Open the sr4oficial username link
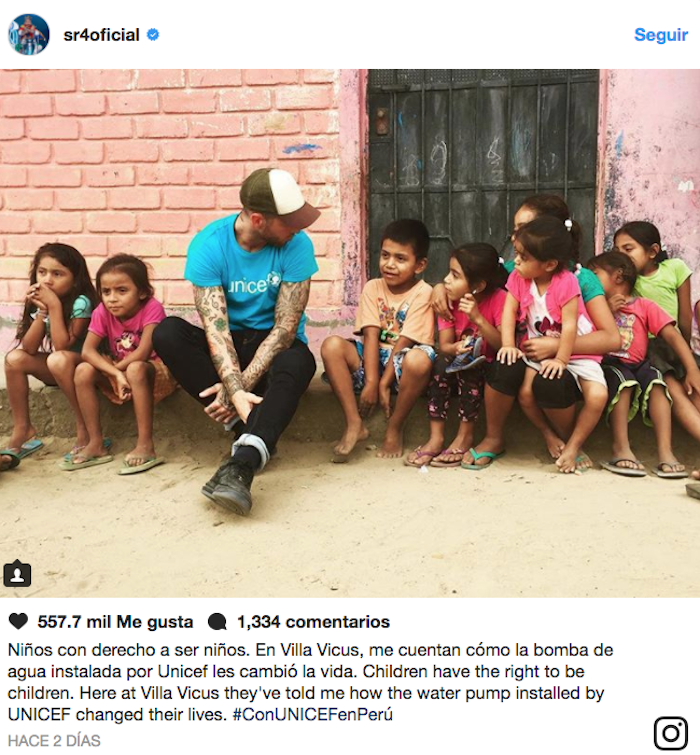The height and width of the screenshot is (755, 700). pos(102,35)
